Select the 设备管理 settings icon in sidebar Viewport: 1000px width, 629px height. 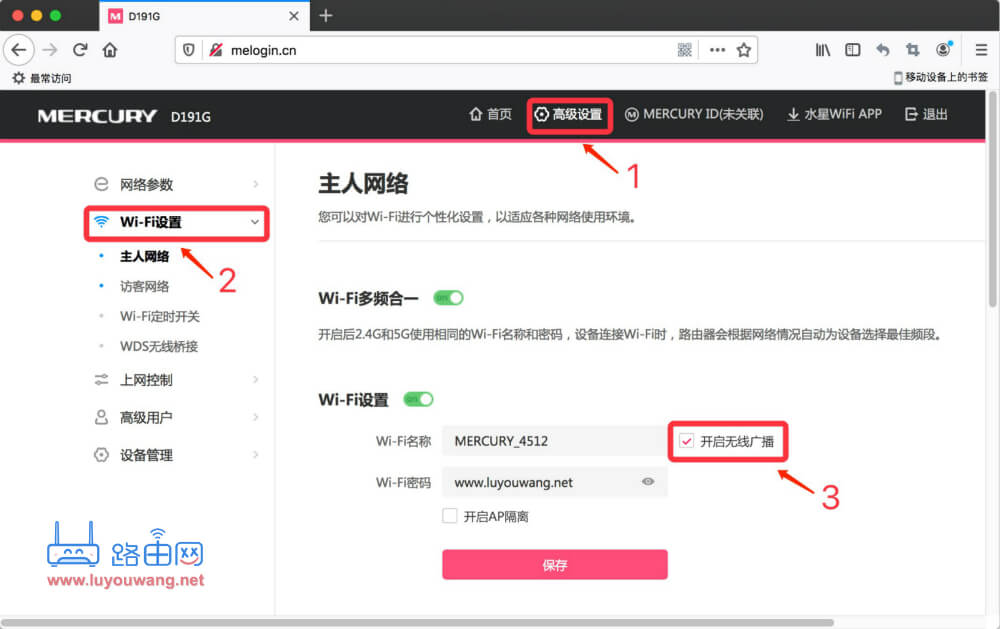[100, 455]
